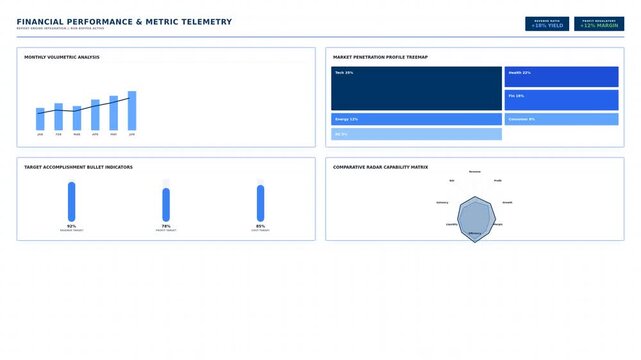Click the 85% bullet indicator bar

[260, 203]
